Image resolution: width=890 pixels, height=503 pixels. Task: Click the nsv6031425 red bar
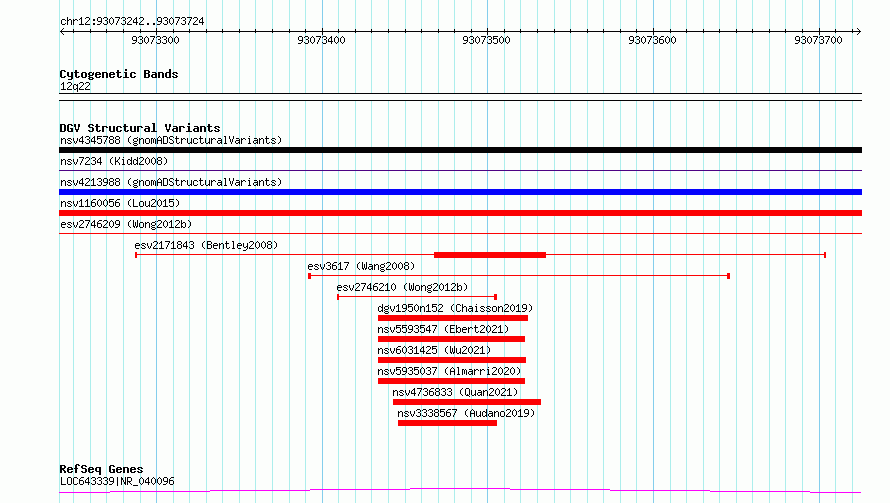pyautogui.click(x=452, y=360)
